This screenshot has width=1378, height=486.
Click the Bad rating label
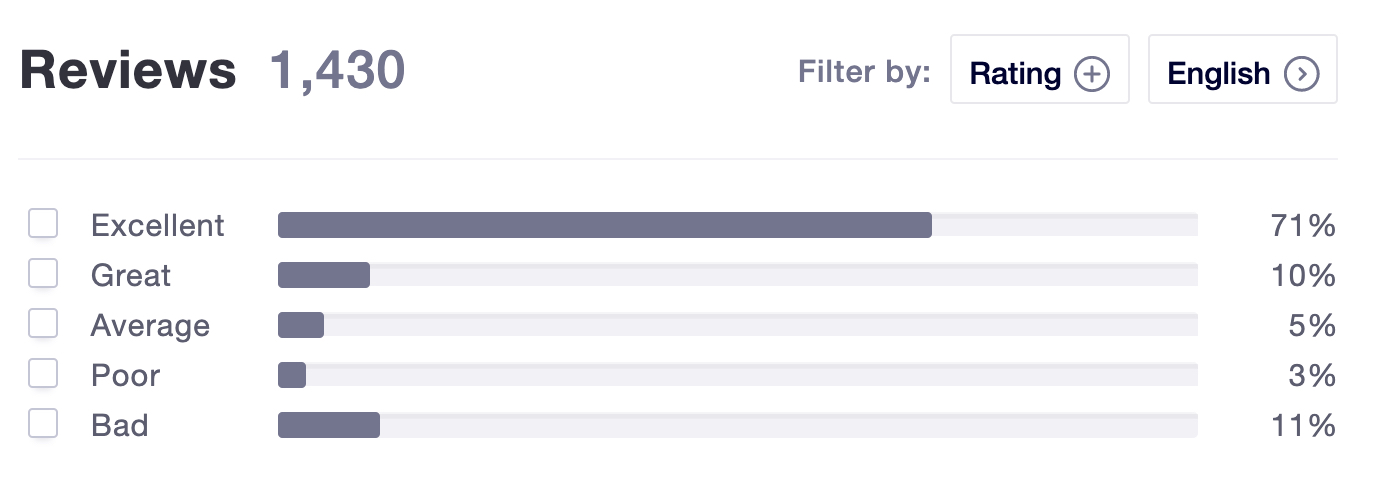coord(119,426)
